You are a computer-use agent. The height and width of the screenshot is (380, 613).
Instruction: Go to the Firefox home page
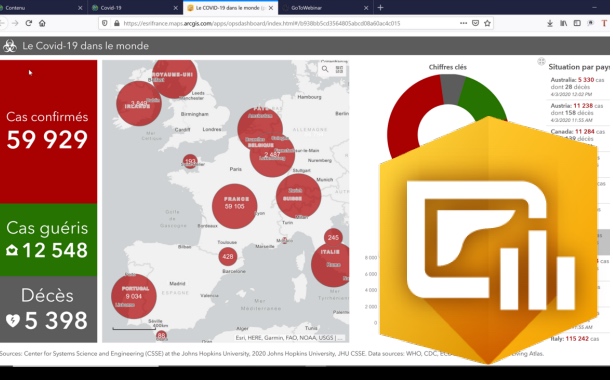[42, 23]
